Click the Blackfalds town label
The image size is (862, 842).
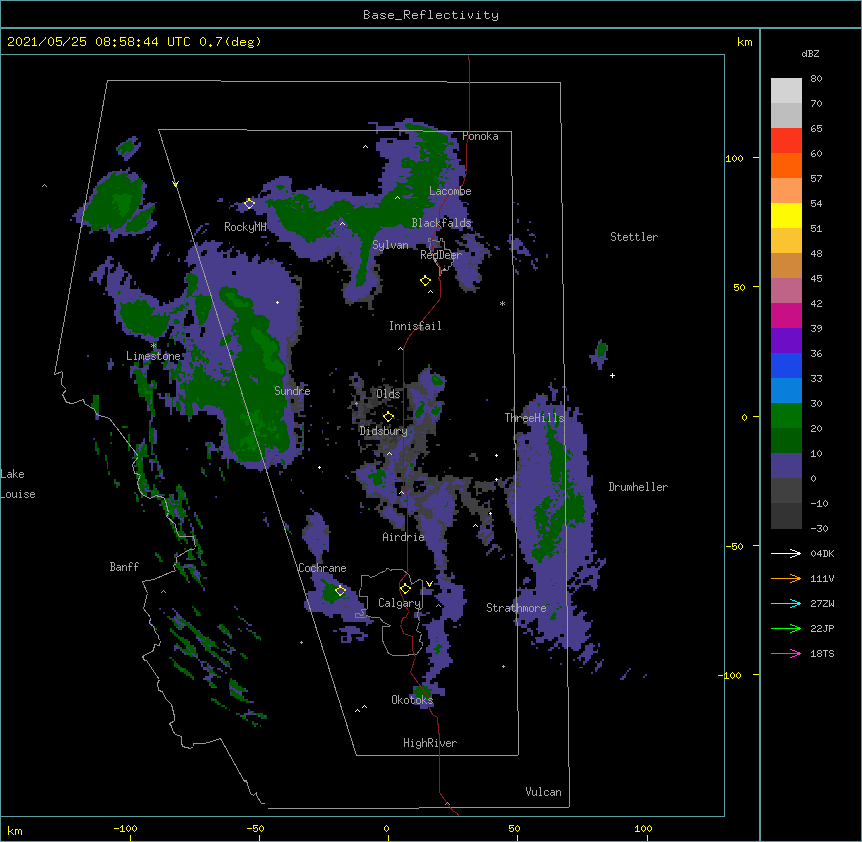(441, 223)
